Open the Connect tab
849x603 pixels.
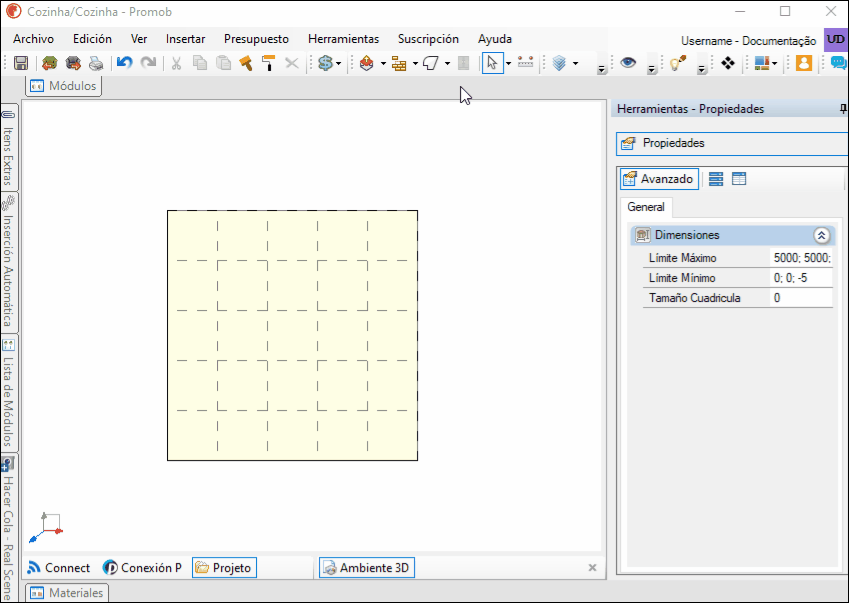[x=58, y=568]
